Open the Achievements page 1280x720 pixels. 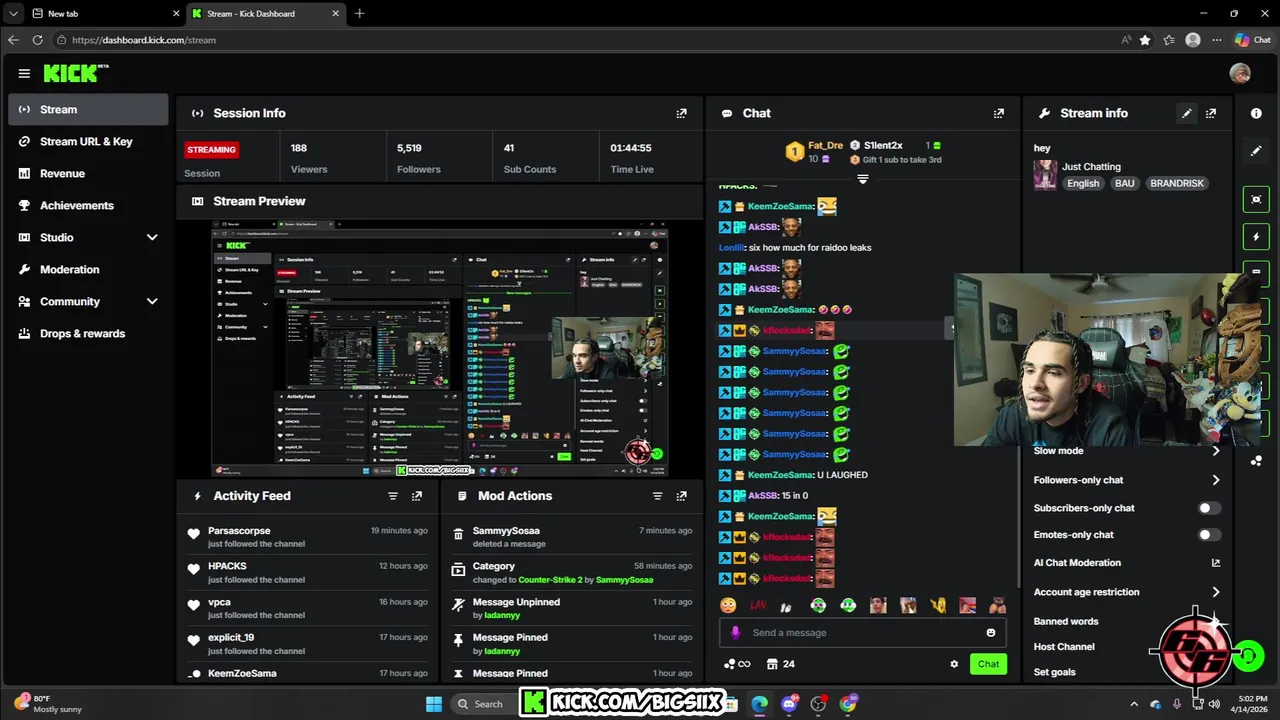88,205
